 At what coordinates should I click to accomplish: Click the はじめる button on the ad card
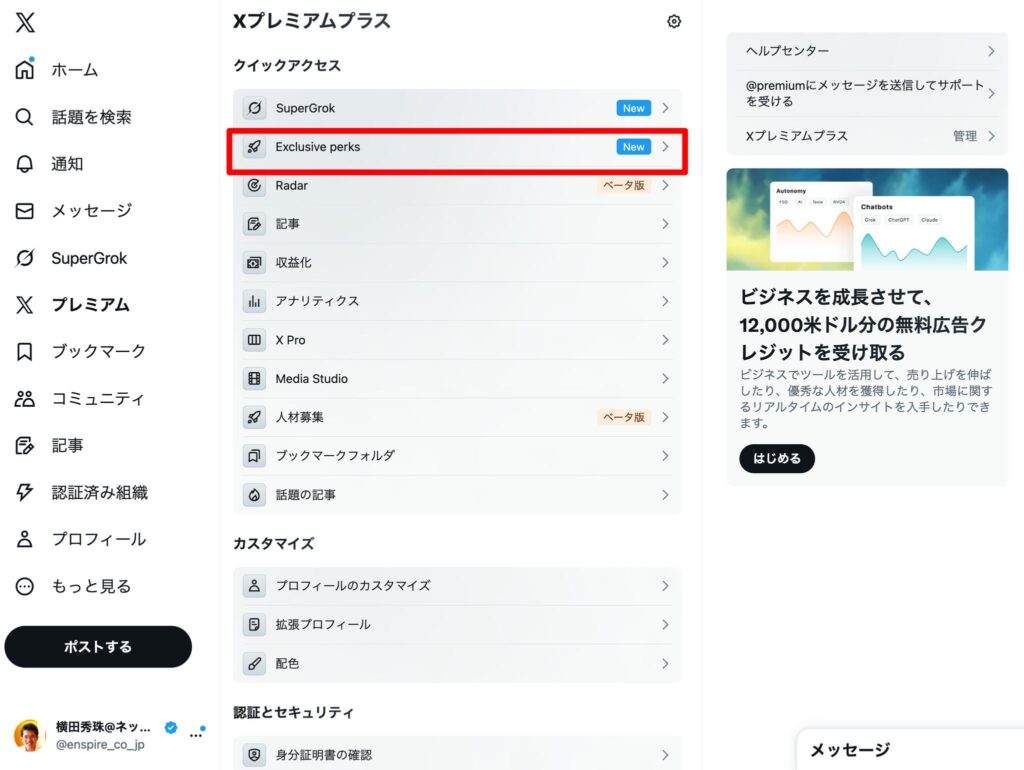[776, 458]
